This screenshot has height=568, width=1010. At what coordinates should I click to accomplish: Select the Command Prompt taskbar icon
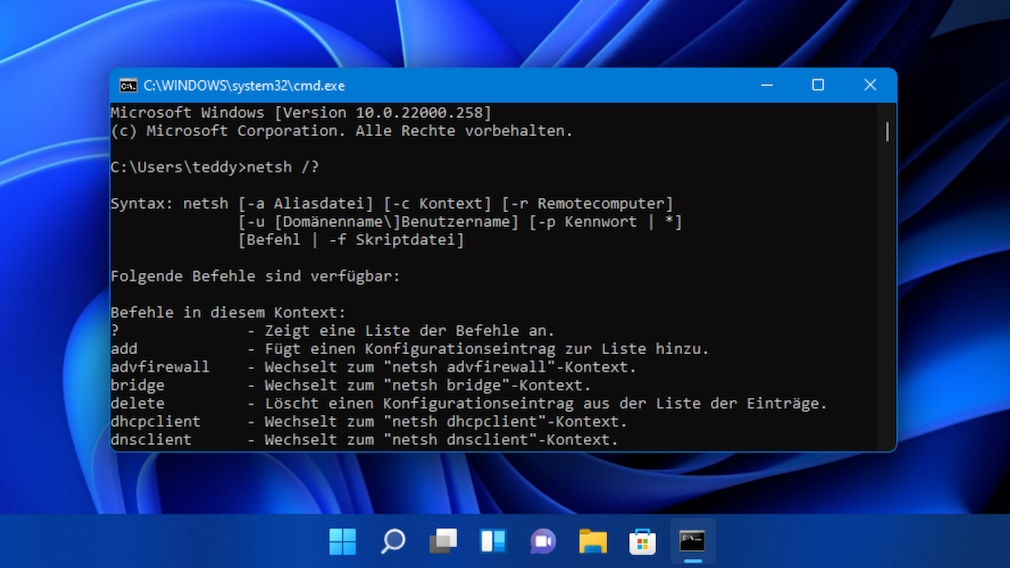point(692,541)
